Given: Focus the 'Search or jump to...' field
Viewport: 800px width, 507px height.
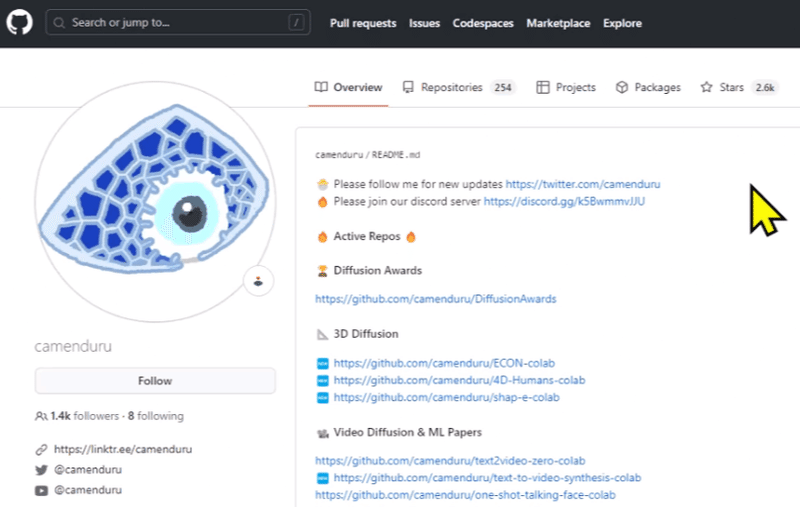Looking at the screenshot, I should coord(178,22).
